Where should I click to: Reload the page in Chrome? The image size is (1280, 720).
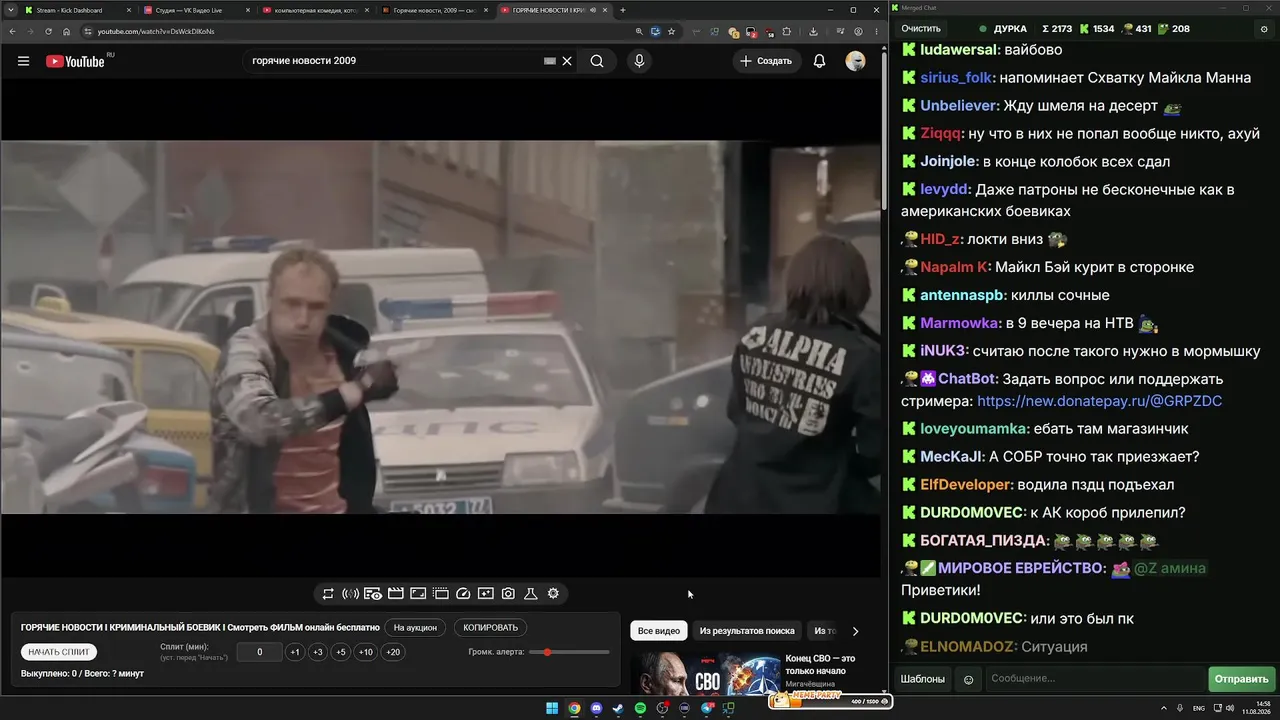48,31
